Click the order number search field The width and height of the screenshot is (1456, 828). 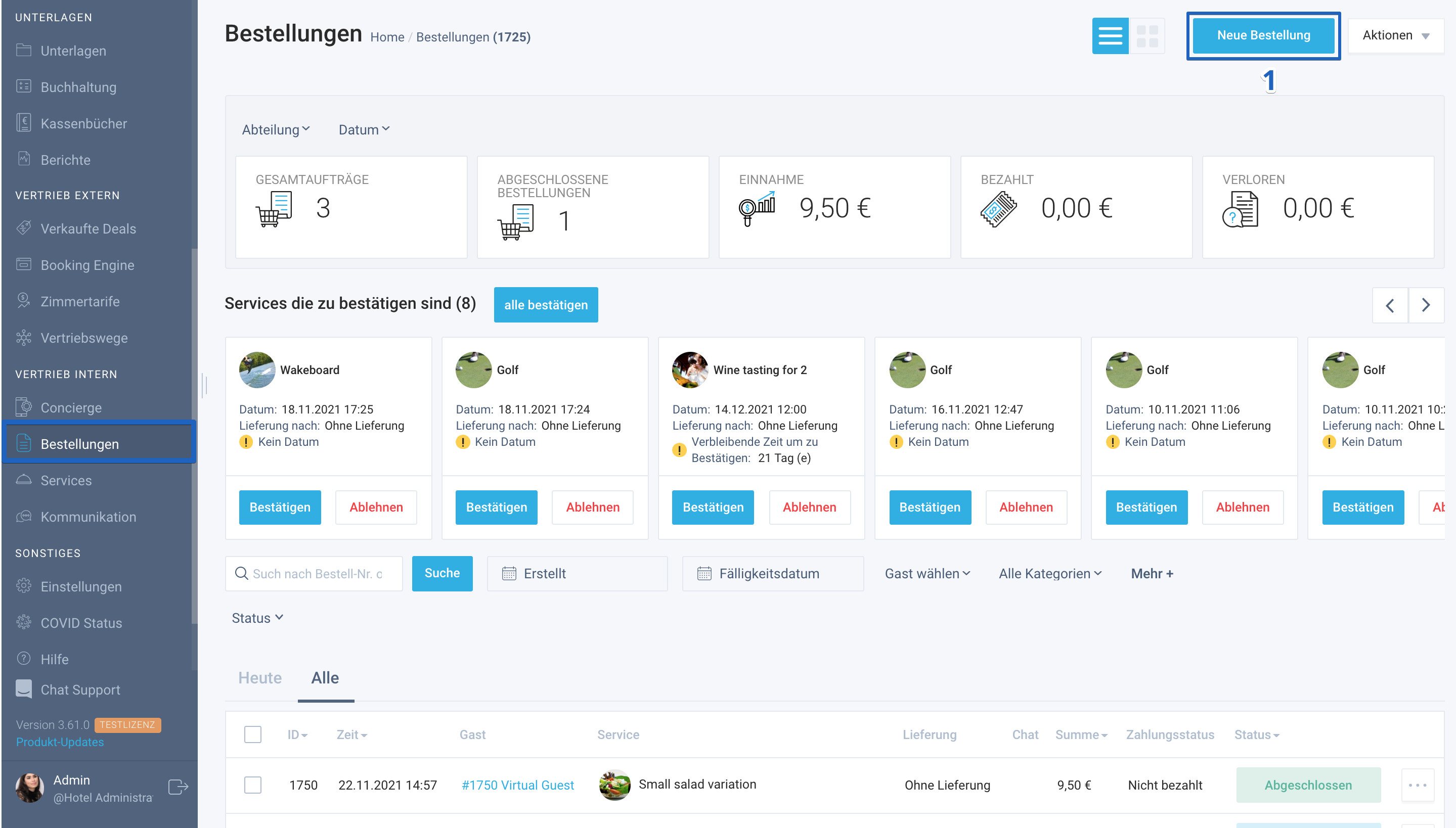pos(314,573)
